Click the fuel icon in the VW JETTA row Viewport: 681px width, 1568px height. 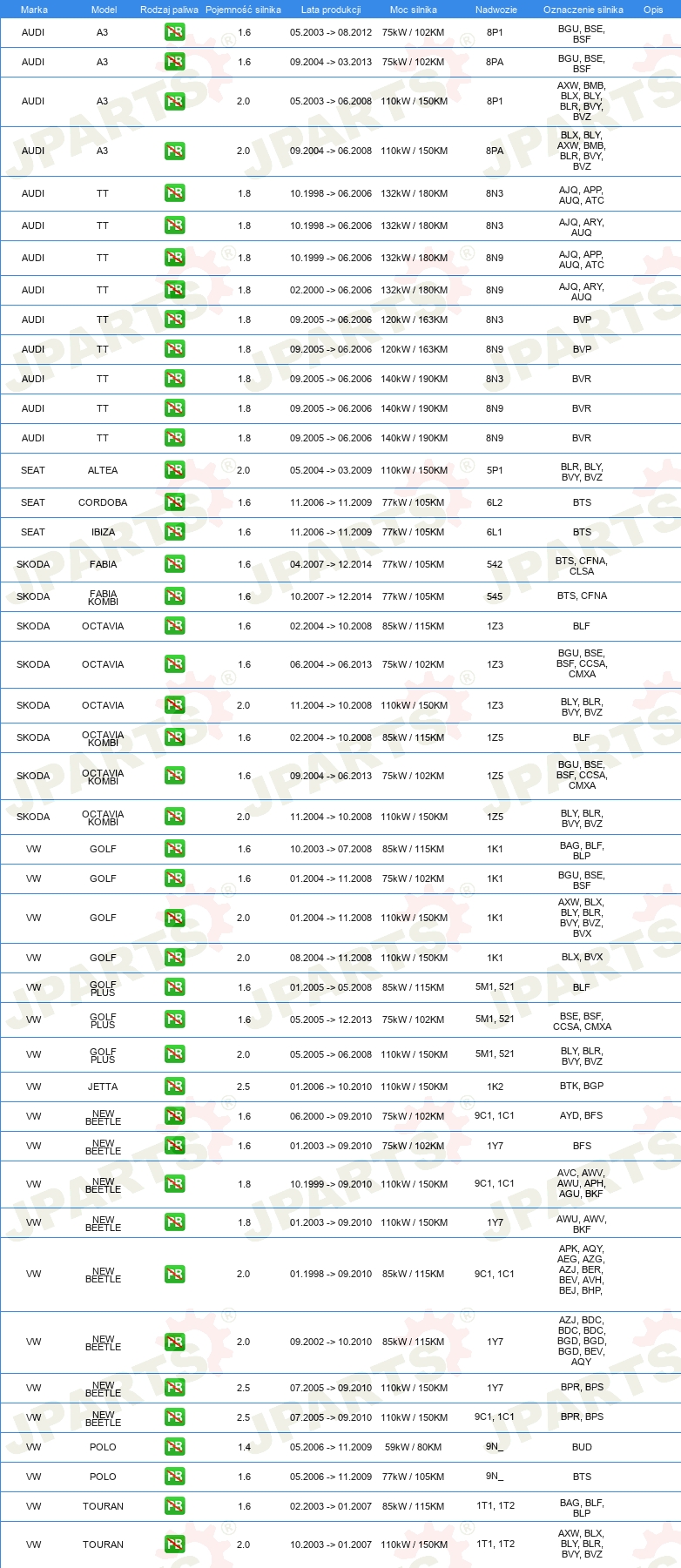[174, 1087]
